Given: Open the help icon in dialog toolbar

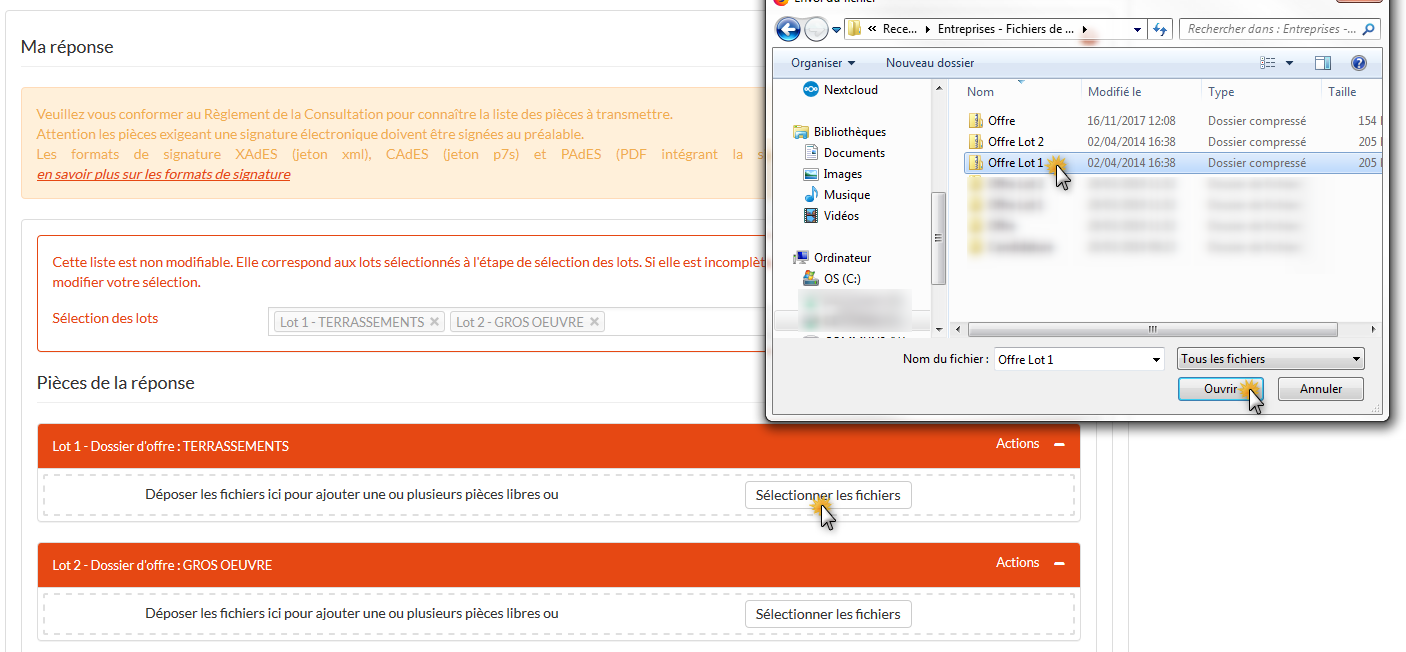Looking at the screenshot, I should (1358, 63).
